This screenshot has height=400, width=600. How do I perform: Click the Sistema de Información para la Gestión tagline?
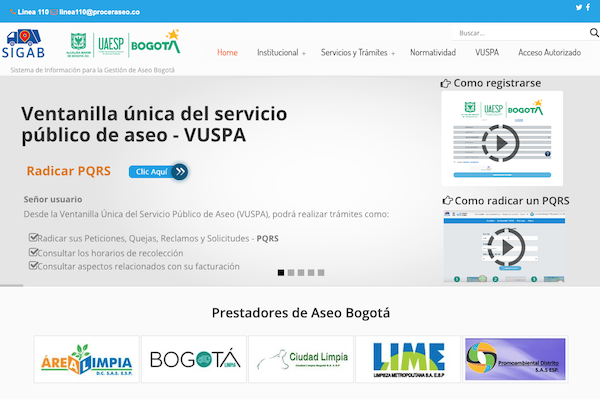coord(92,70)
